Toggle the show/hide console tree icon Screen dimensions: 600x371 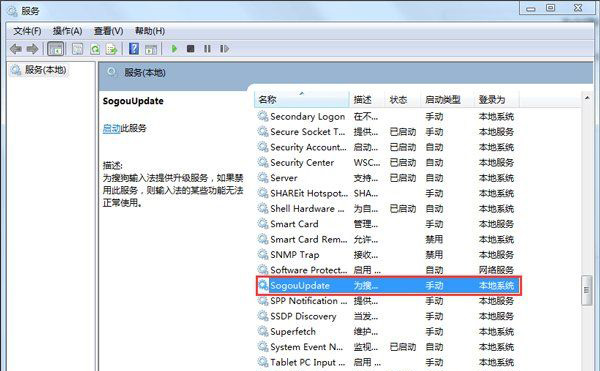(55, 49)
